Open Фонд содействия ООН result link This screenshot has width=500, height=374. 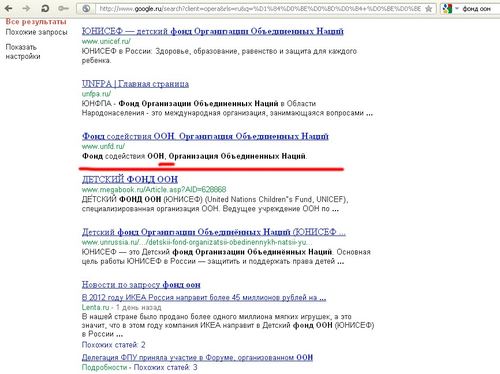[205, 136]
